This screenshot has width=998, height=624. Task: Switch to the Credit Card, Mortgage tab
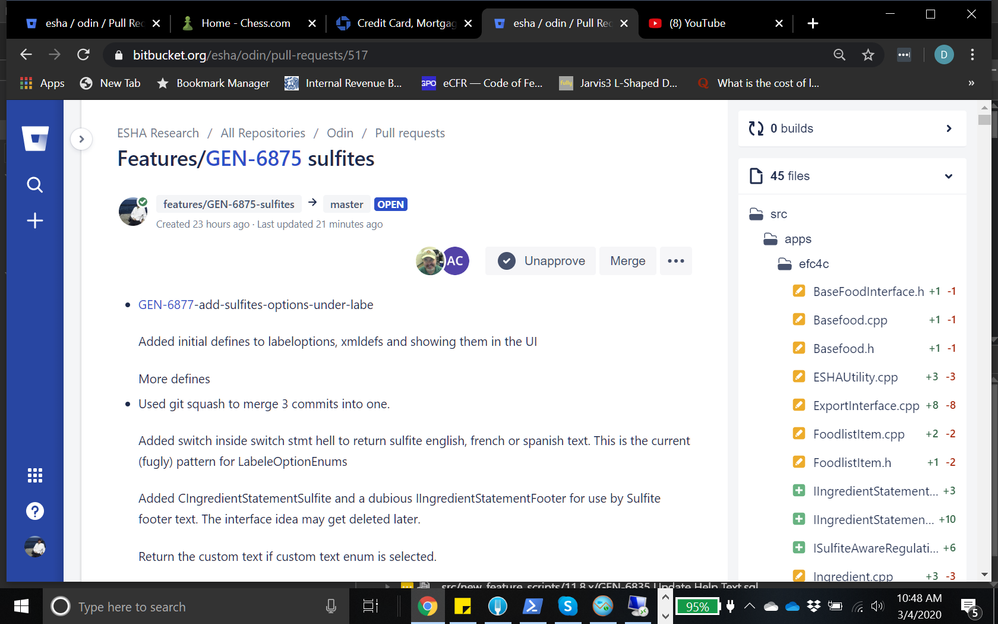(x=404, y=24)
